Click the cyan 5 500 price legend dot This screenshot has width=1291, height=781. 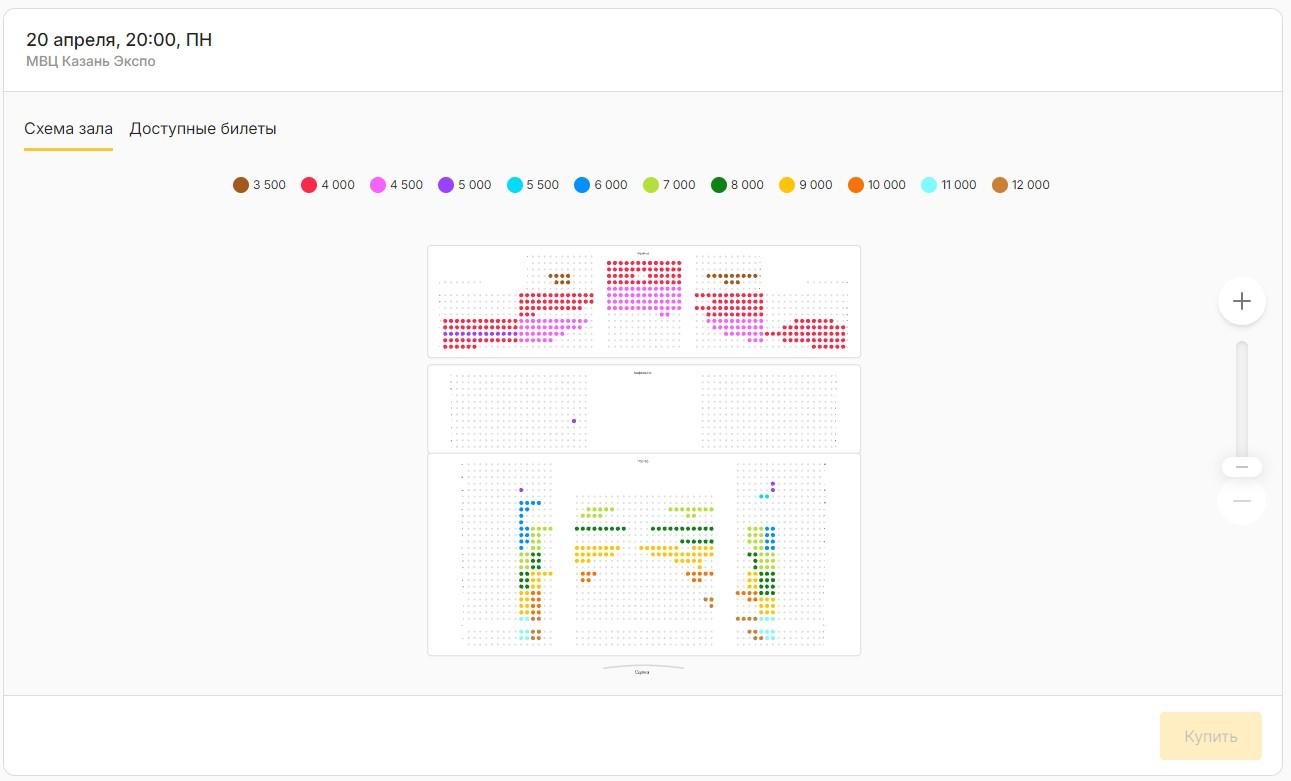(515, 185)
